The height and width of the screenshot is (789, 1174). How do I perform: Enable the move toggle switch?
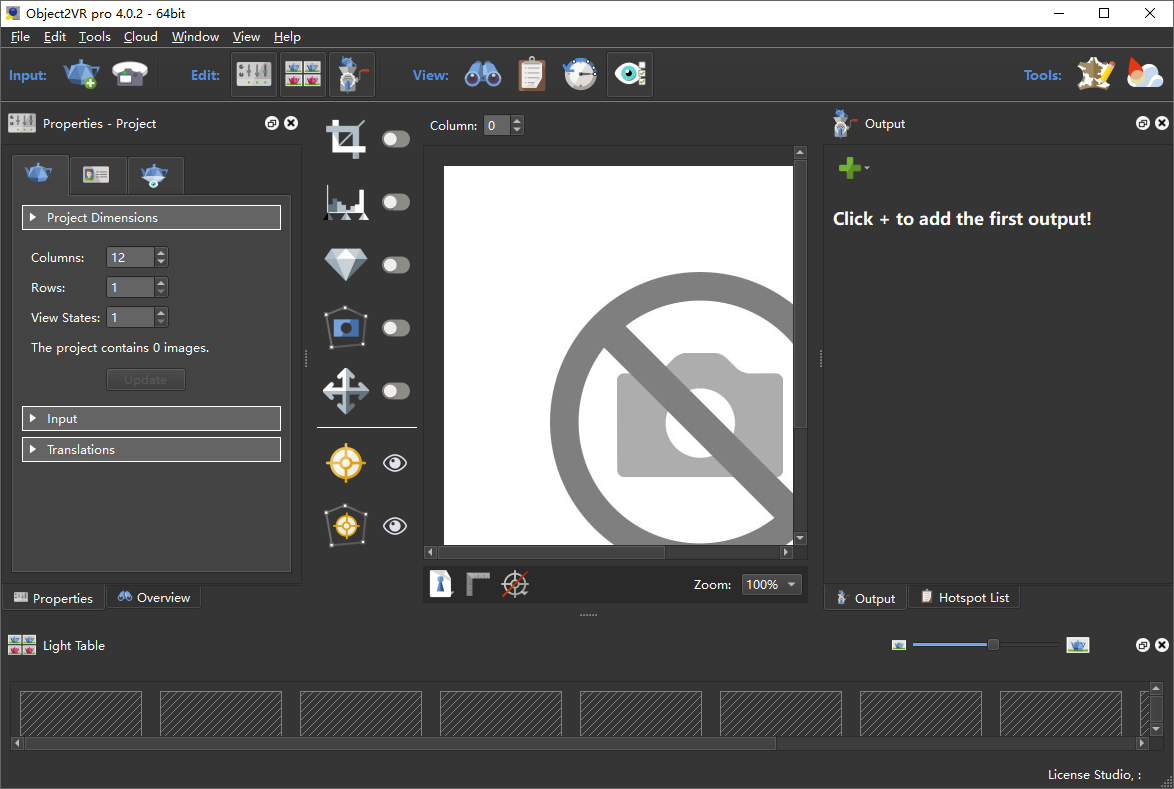(x=396, y=391)
